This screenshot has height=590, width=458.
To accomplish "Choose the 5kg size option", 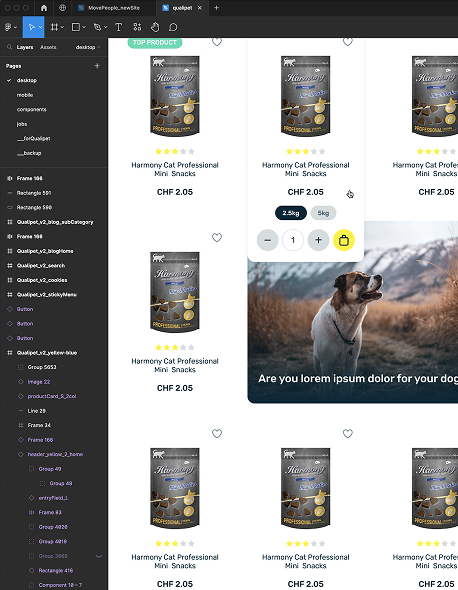I will [x=323, y=213].
